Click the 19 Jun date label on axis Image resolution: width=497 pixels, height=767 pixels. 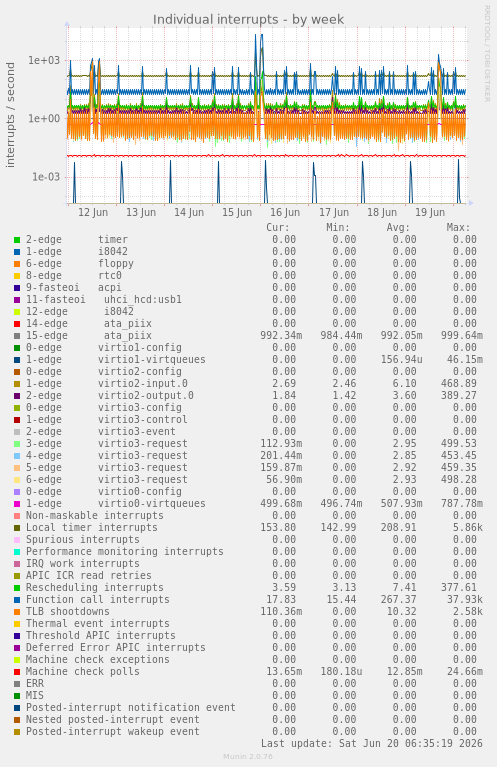pyautogui.click(x=429, y=212)
